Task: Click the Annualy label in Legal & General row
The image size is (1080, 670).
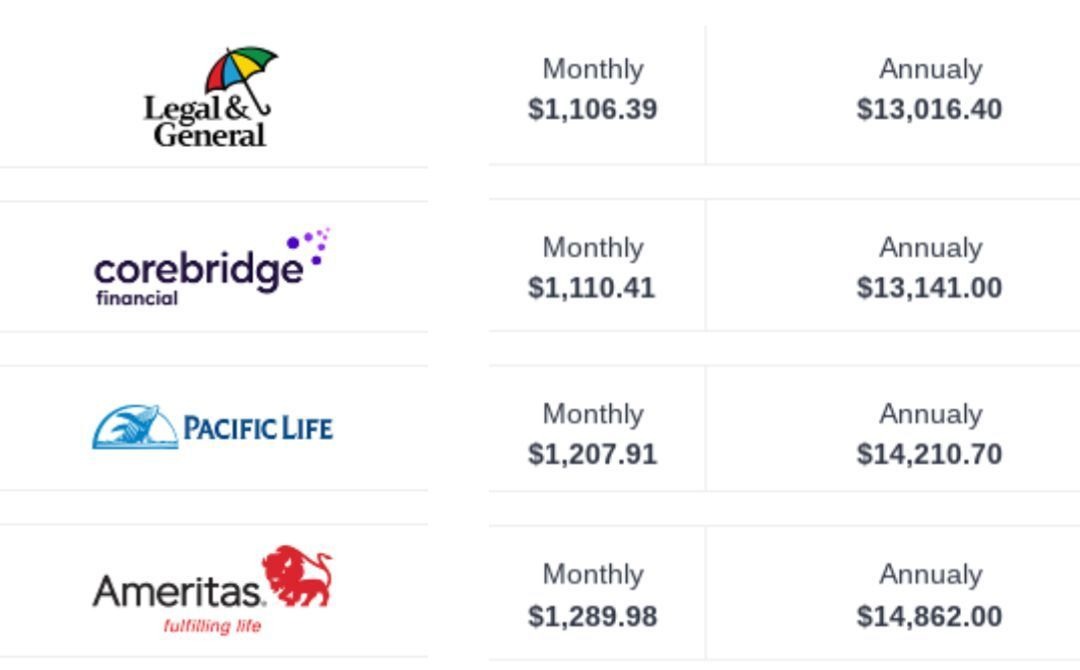Action: click(931, 70)
